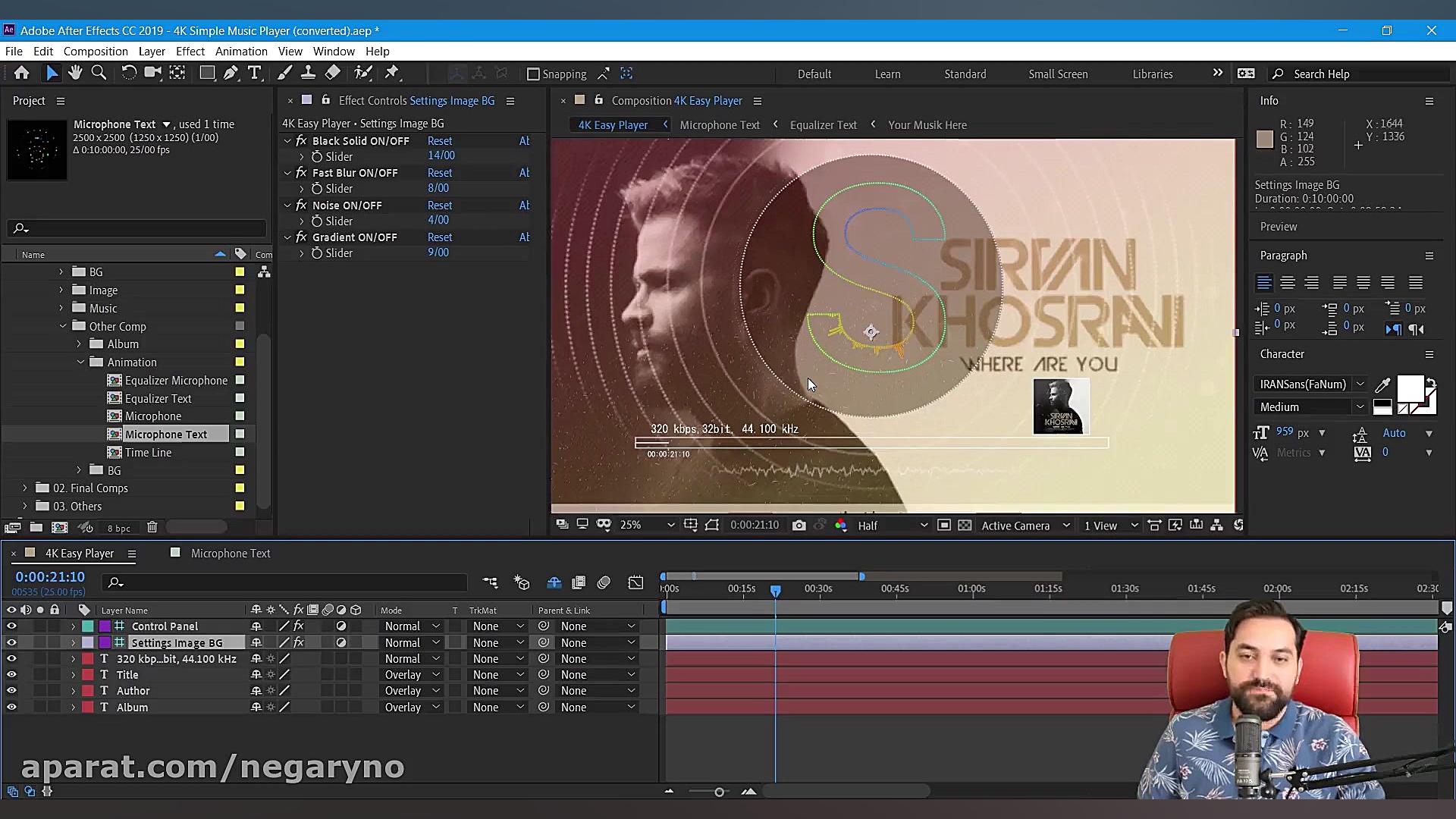Image resolution: width=1456 pixels, height=819 pixels.
Task: Open the Animation menu
Action: coord(241,52)
